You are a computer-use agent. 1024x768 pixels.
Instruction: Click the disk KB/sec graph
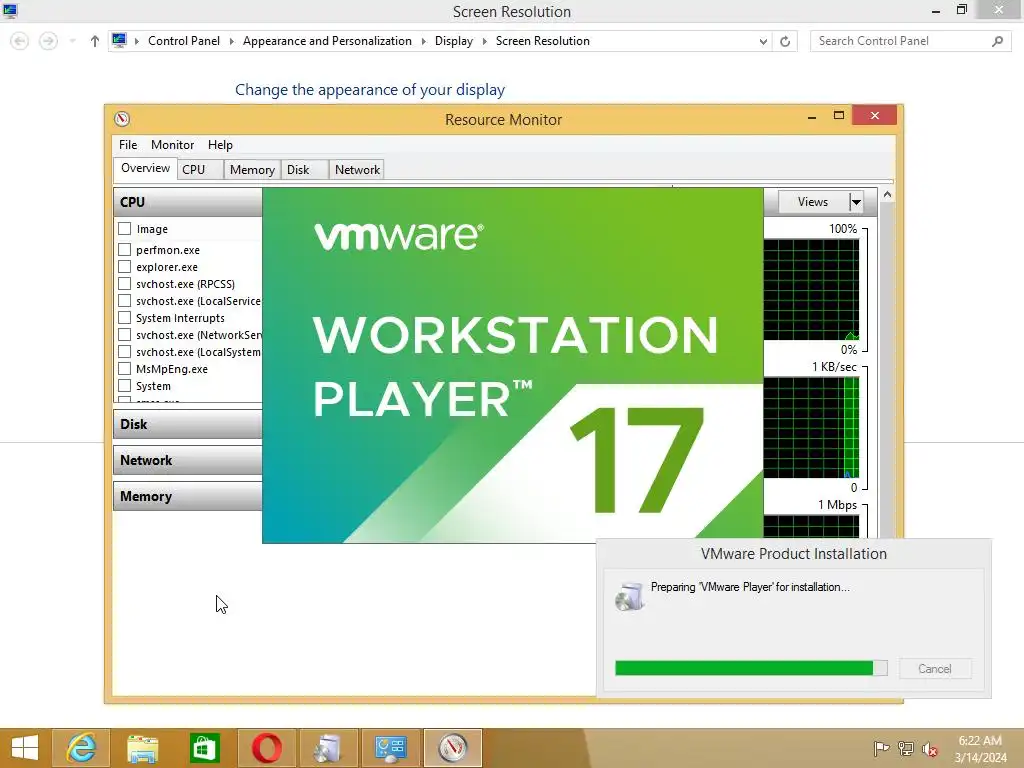(811, 427)
